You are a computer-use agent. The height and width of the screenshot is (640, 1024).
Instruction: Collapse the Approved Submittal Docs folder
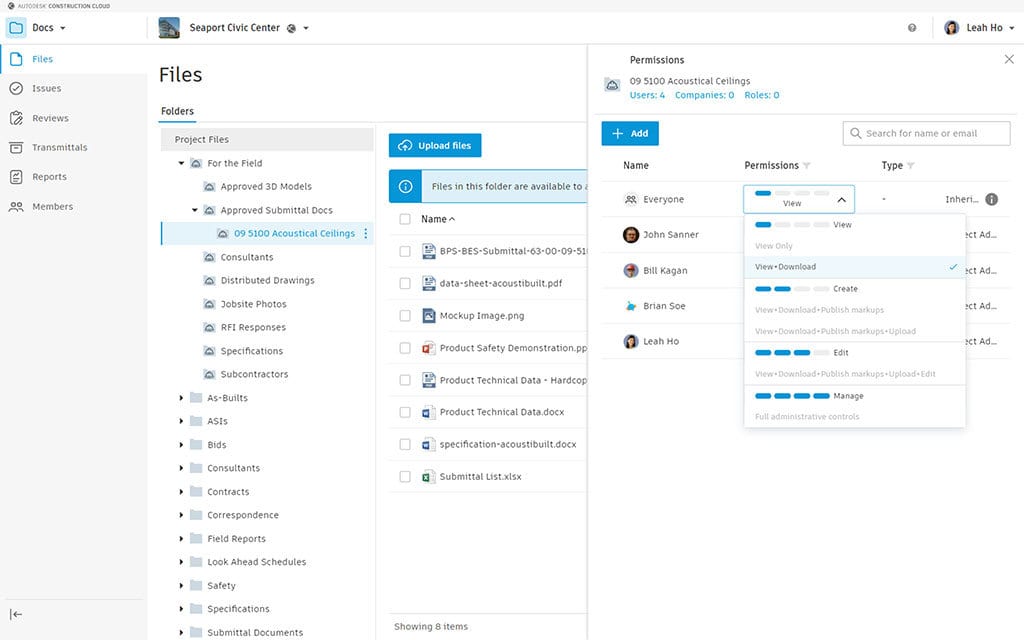point(195,210)
